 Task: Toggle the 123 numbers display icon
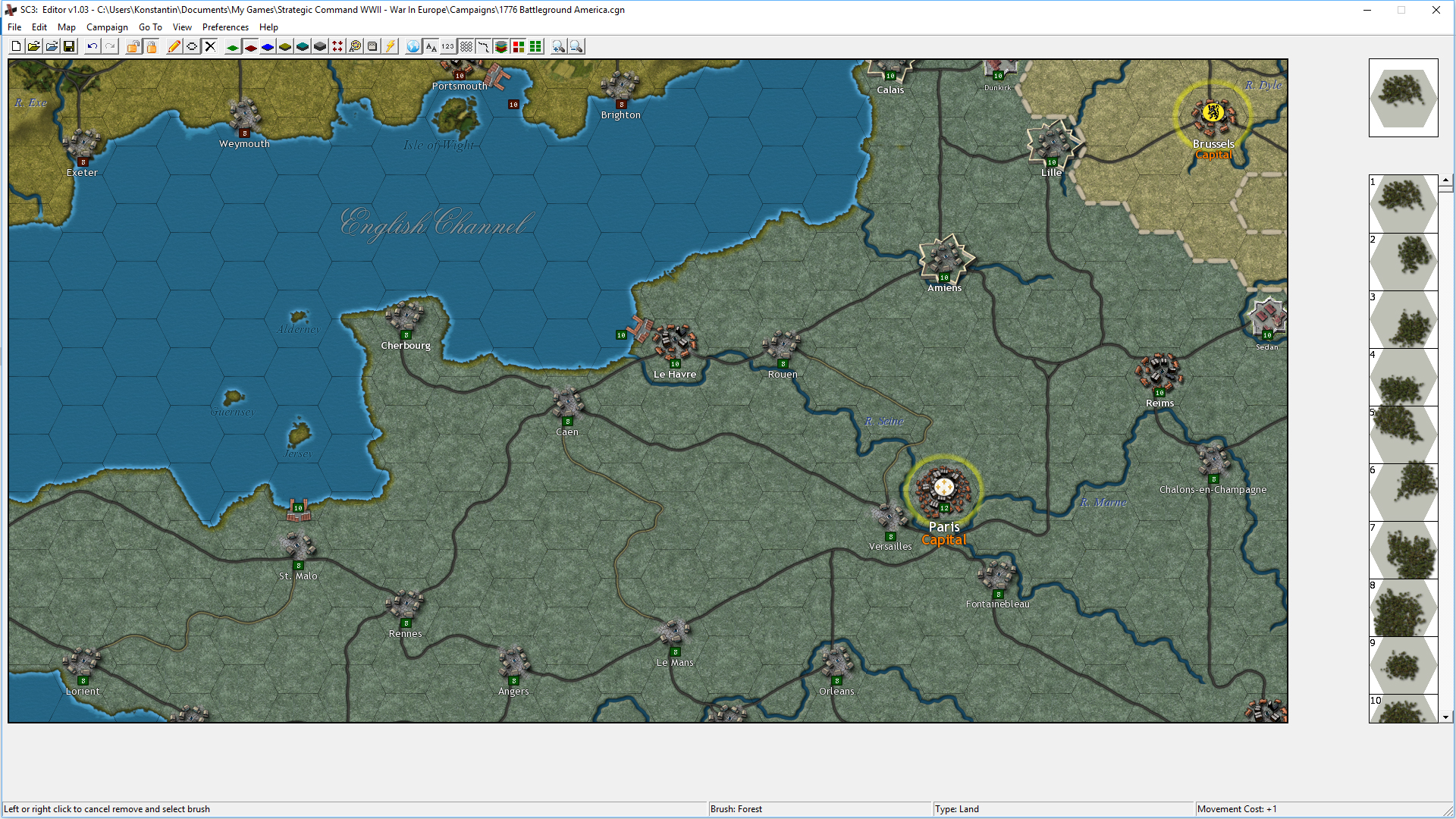tap(448, 46)
